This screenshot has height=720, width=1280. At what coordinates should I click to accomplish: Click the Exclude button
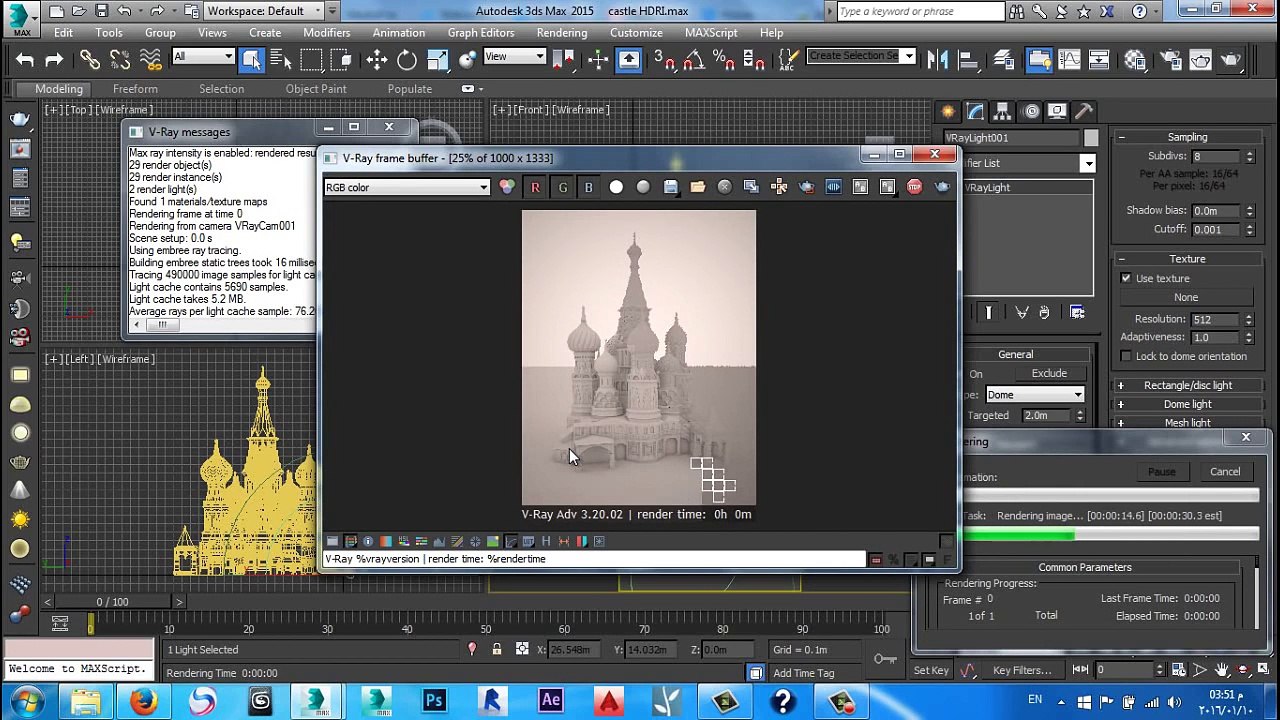[x=1049, y=374]
